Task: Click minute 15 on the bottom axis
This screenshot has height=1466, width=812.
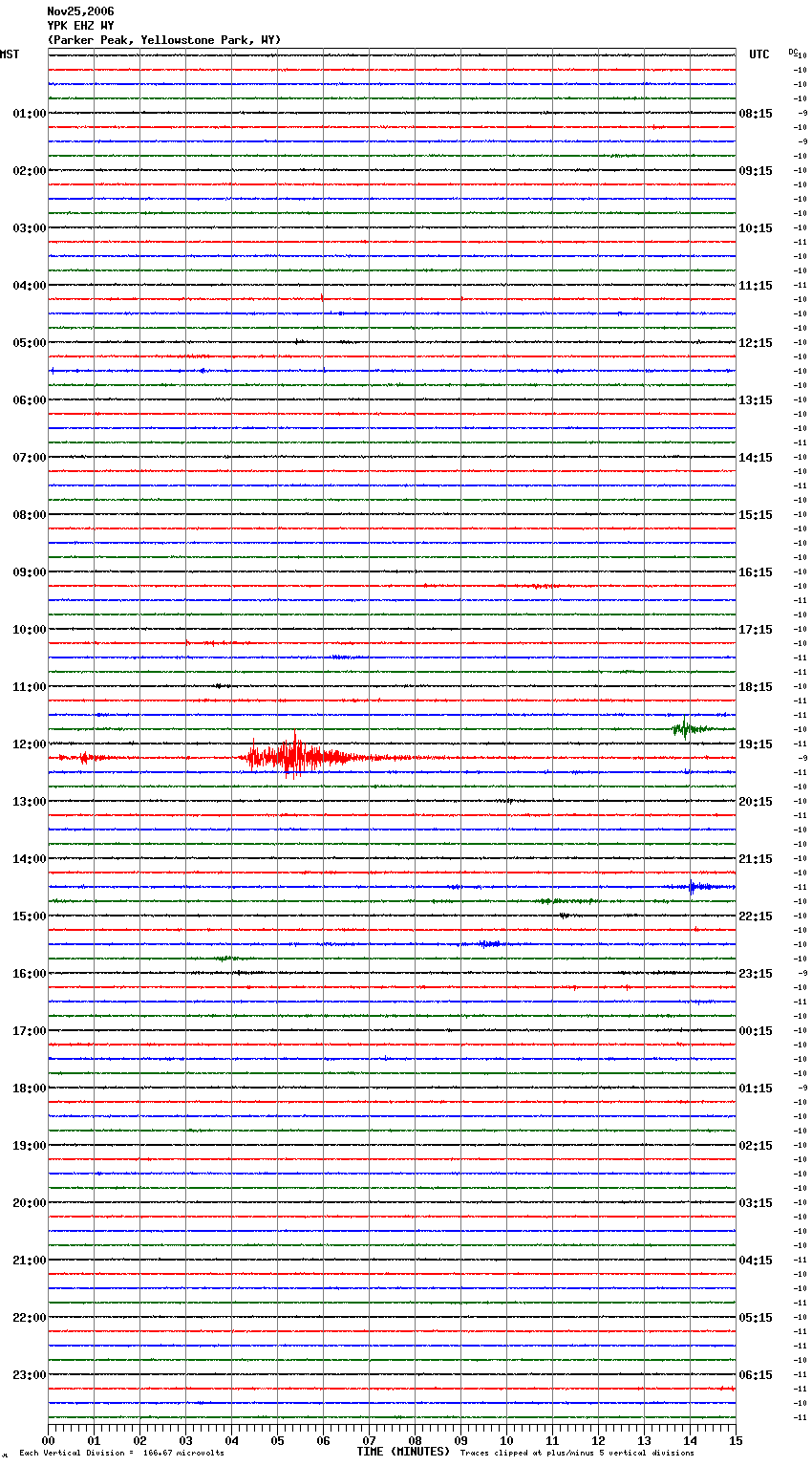Action: [x=736, y=1441]
